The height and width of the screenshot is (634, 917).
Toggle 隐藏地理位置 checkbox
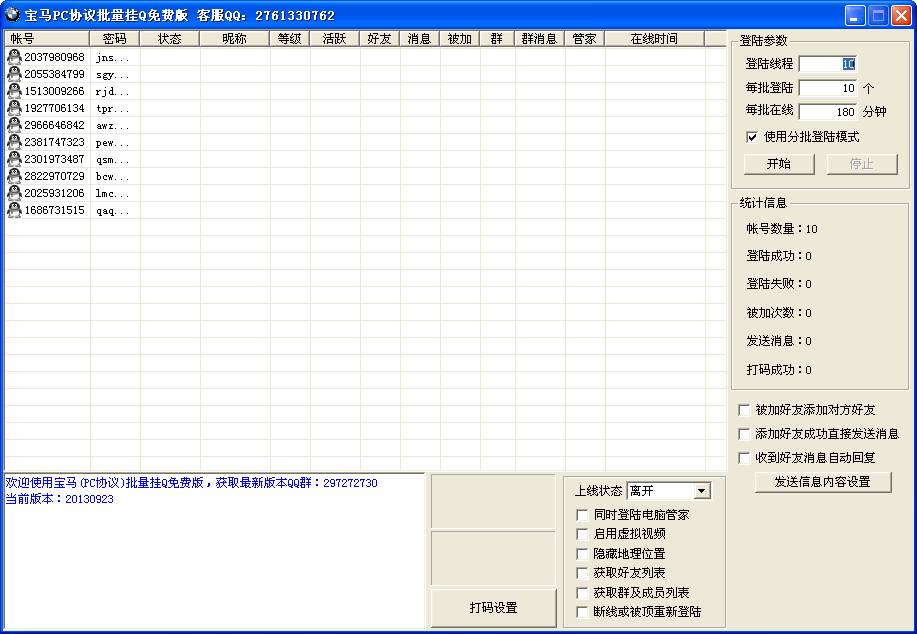(583, 554)
